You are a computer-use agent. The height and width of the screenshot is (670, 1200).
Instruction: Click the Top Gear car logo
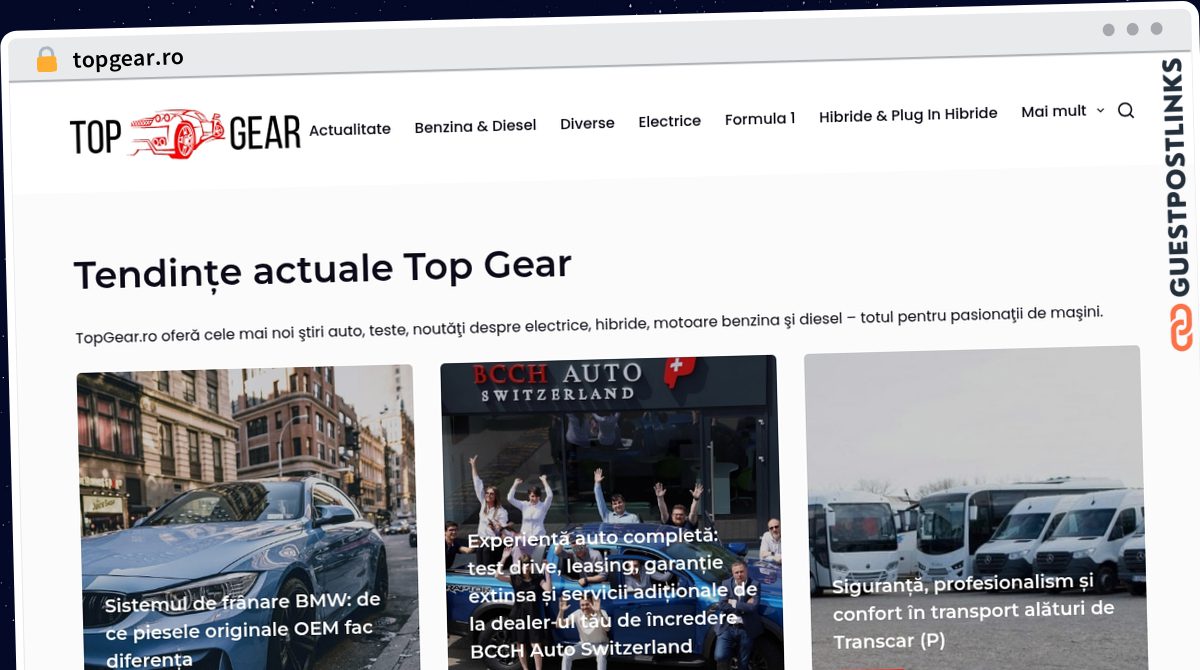[x=185, y=133]
